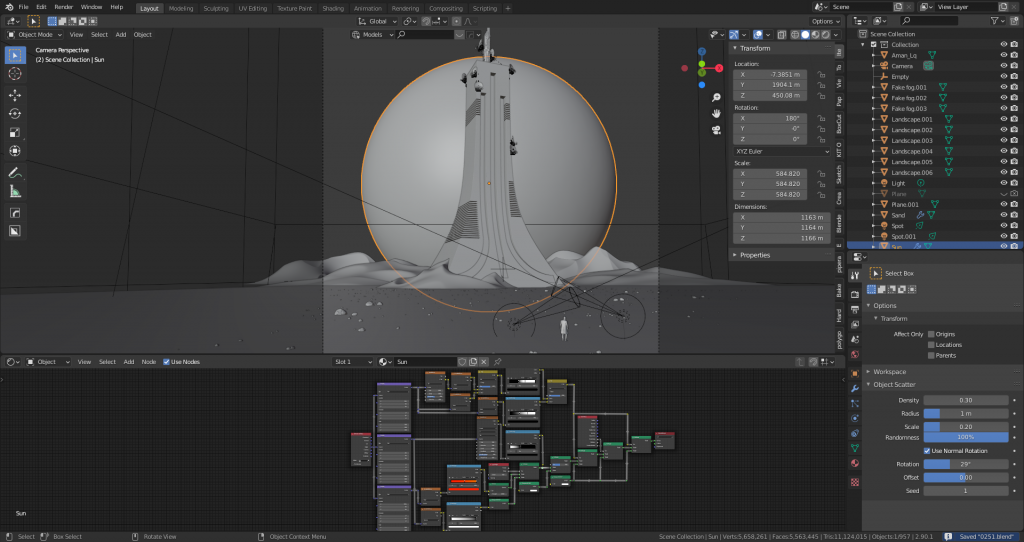Click the Sun material name field
The width and height of the screenshot is (1024, 542).
425,362
